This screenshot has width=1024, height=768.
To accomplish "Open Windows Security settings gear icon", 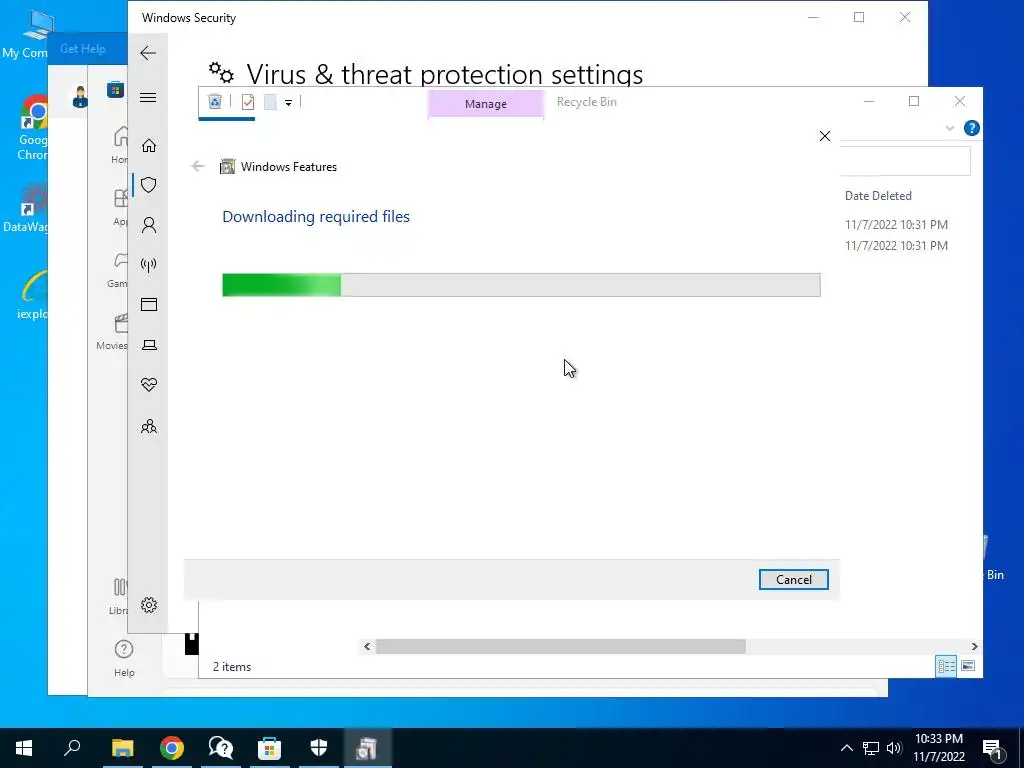I will [149, 605].
